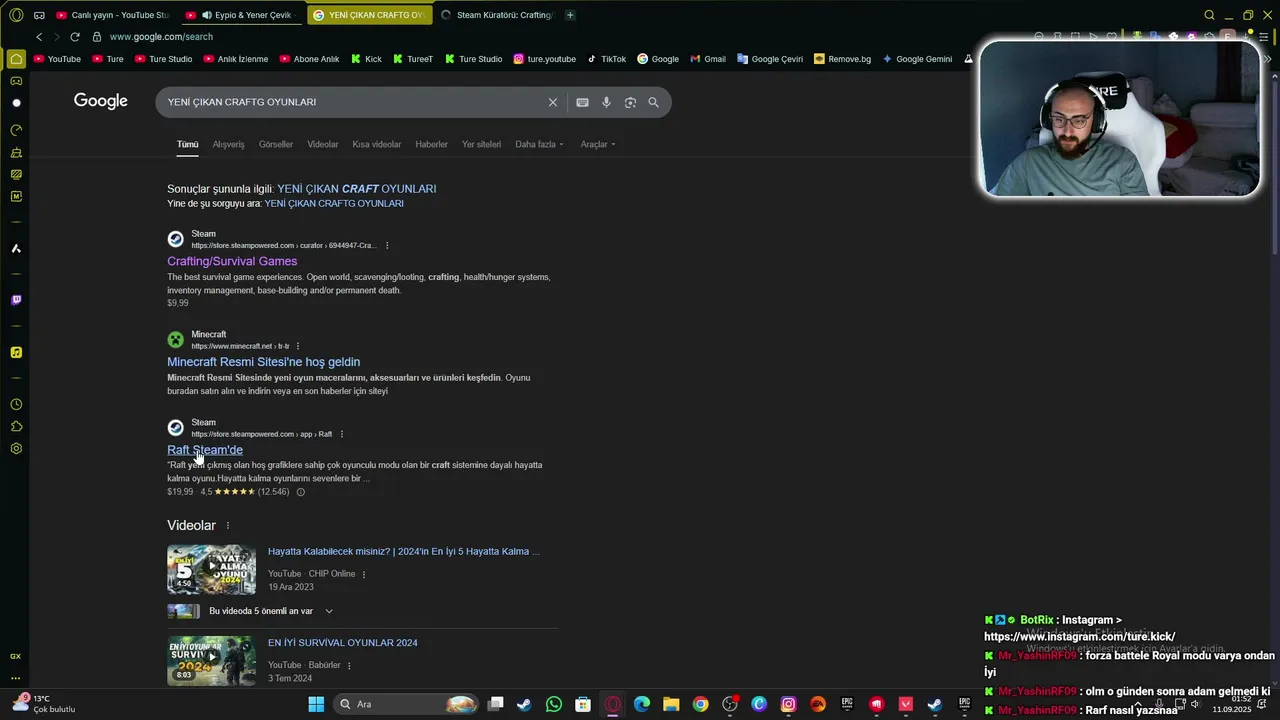Click suggested YENİ ÇIKAN CRAFT OYUNLARI
1280x720 pixels.
[x=356, y=188]
